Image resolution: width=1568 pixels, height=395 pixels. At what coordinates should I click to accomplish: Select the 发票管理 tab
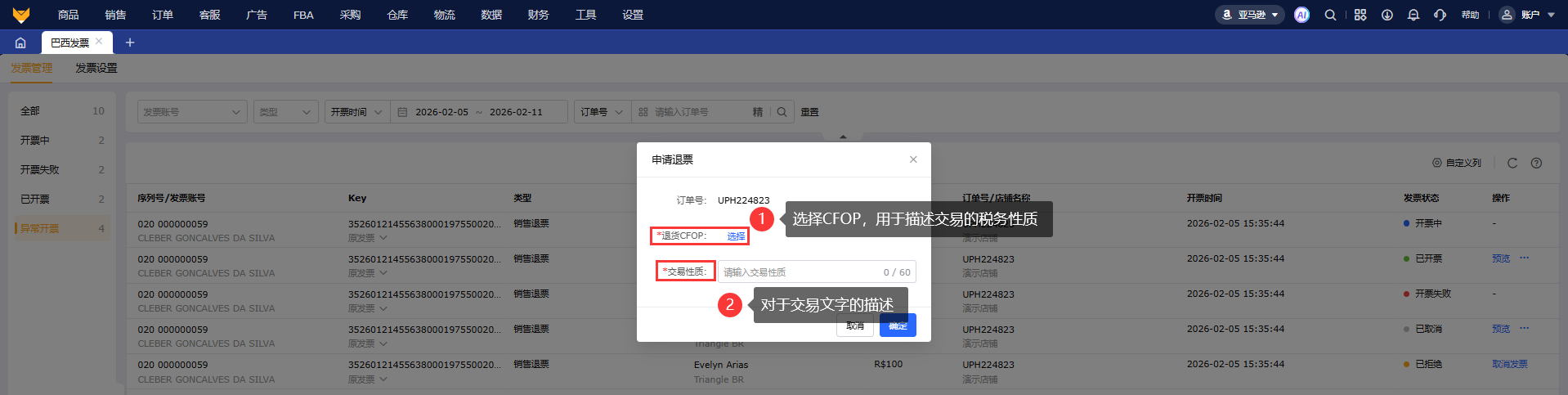pyautogui.click(x=32, y=68)
